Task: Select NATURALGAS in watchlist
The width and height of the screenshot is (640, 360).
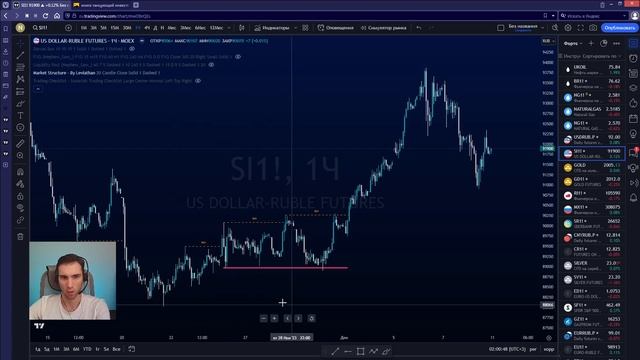Action: 592,111
